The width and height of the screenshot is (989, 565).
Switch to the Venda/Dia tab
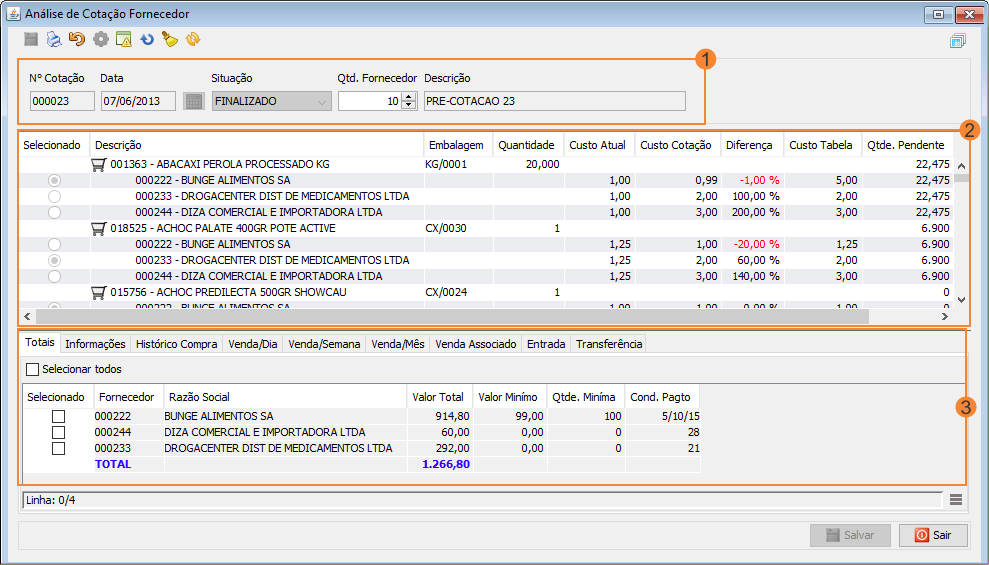point(253,344)
